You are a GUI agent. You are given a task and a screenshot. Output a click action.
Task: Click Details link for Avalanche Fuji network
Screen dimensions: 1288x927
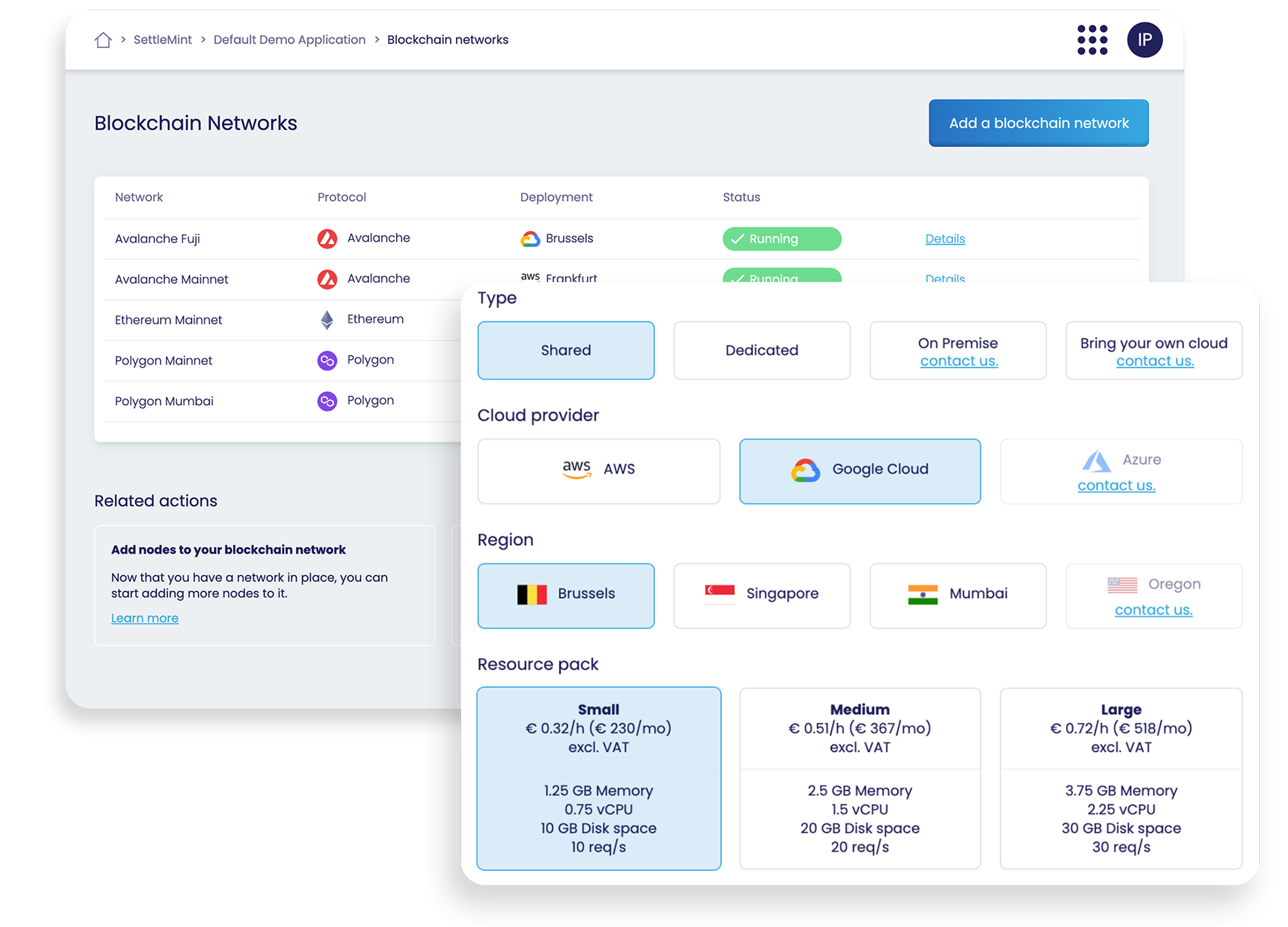click(943, 238)
